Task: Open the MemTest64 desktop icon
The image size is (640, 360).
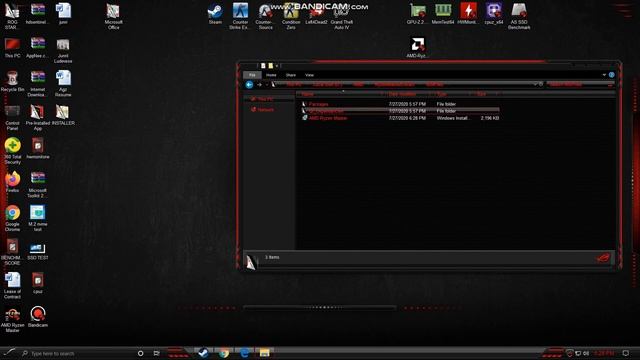Action: [443, 14]
